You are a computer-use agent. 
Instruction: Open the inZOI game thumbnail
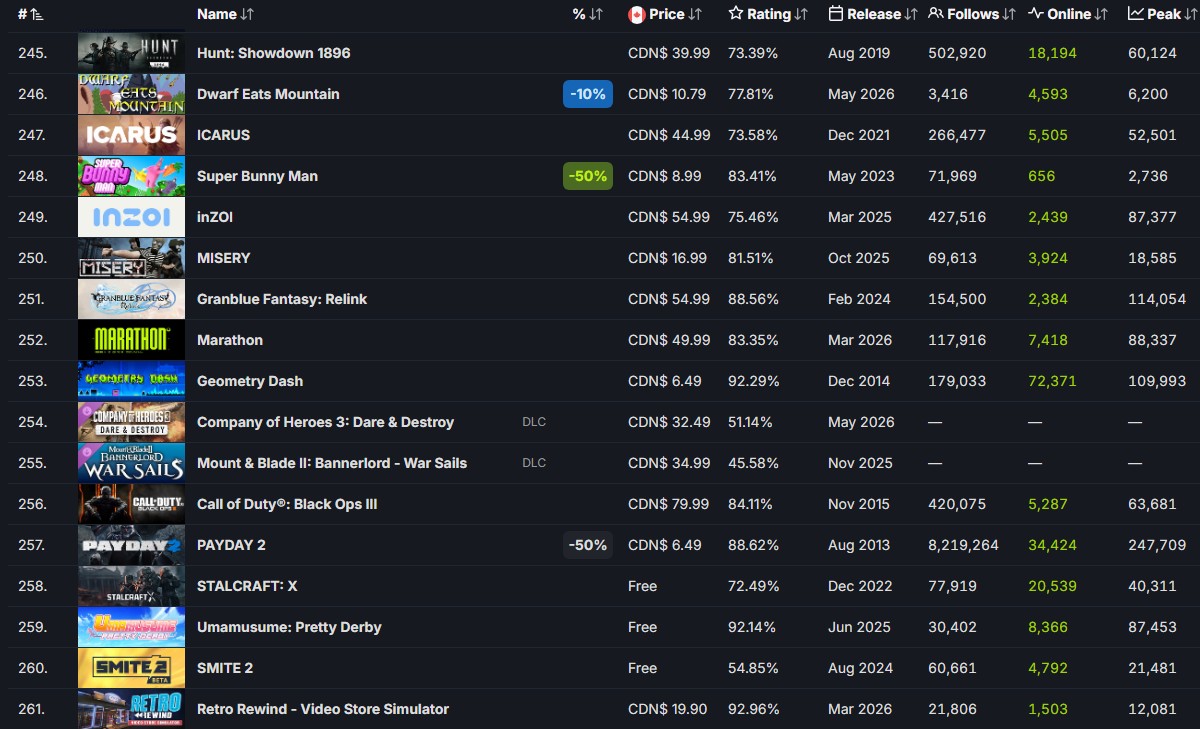pos(131,217)
